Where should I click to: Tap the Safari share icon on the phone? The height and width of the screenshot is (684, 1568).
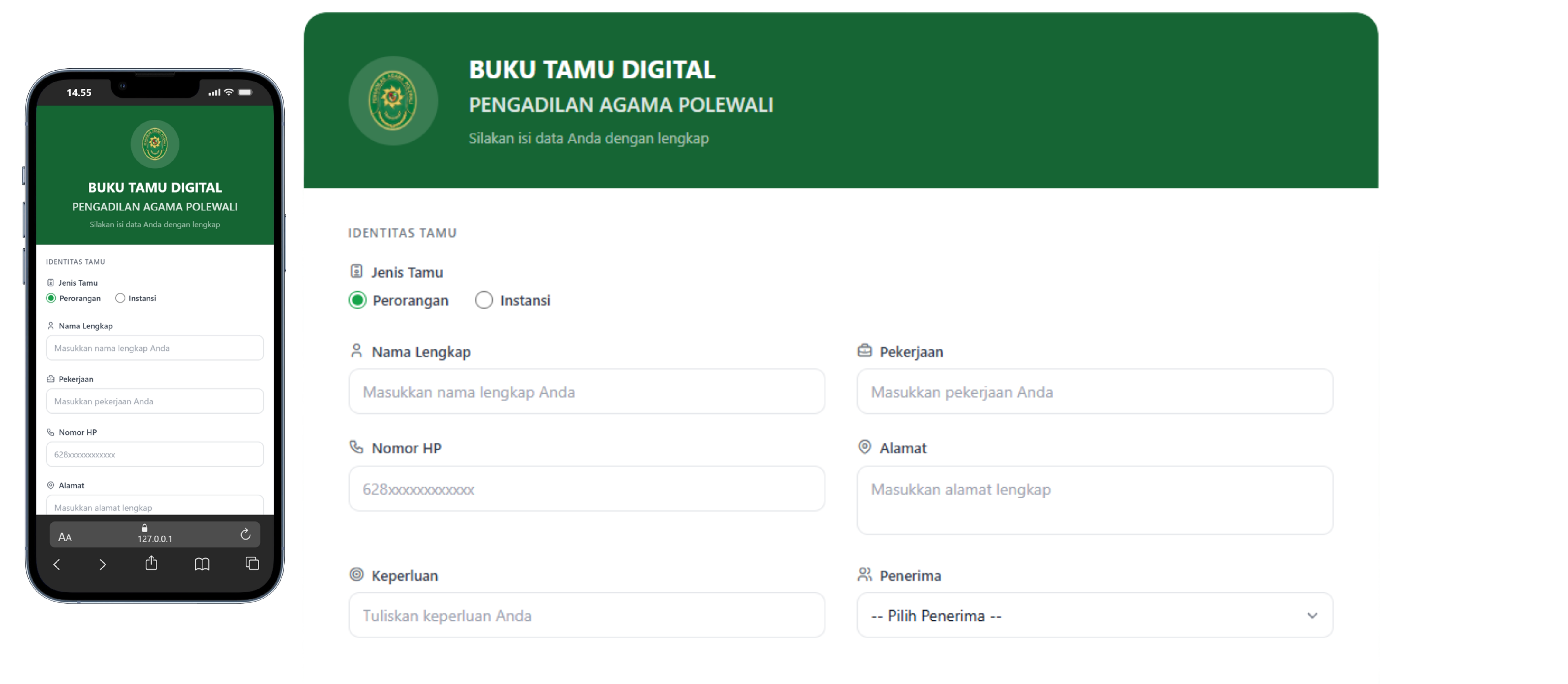point(152,563)
